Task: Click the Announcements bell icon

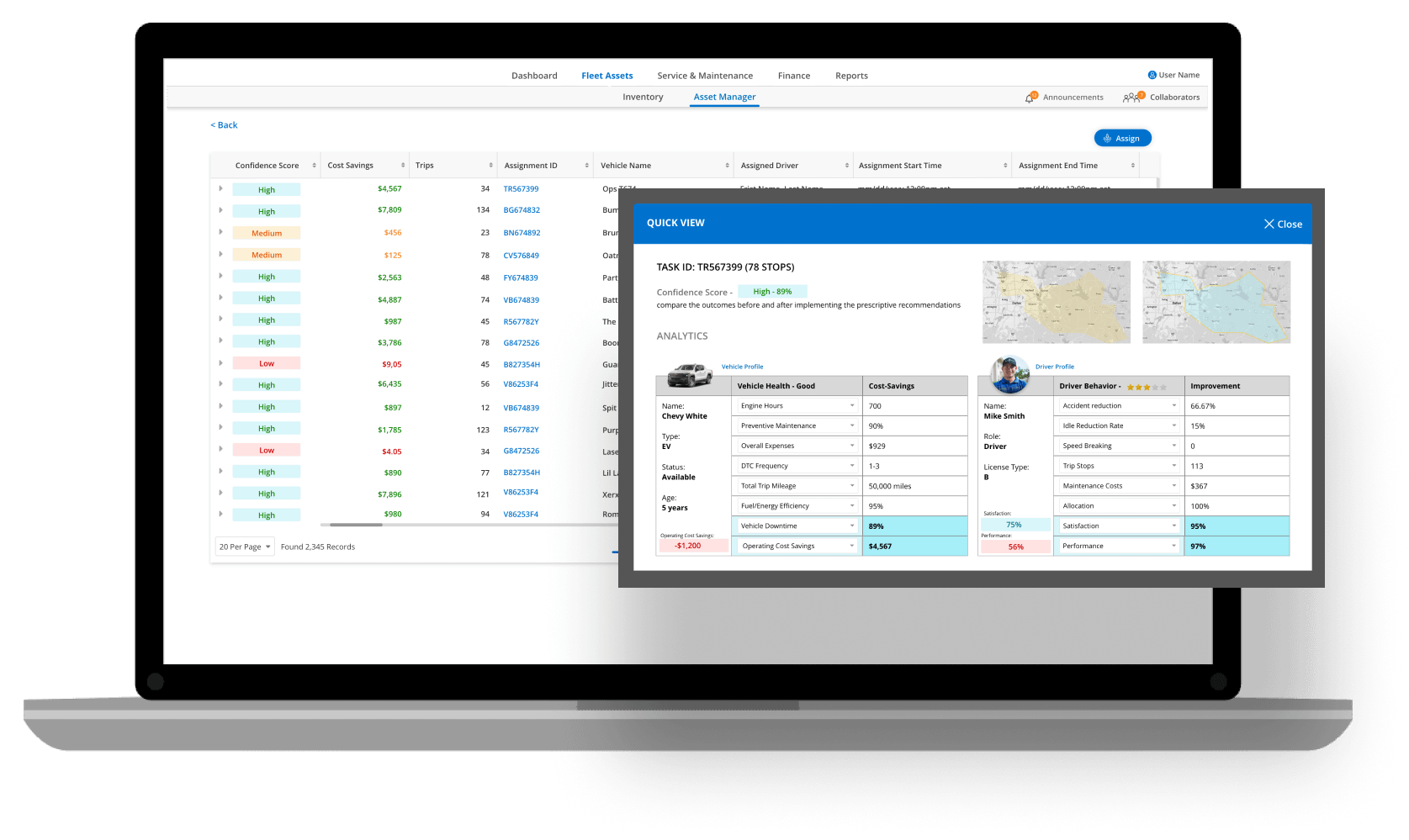Action: [1030, 98]
